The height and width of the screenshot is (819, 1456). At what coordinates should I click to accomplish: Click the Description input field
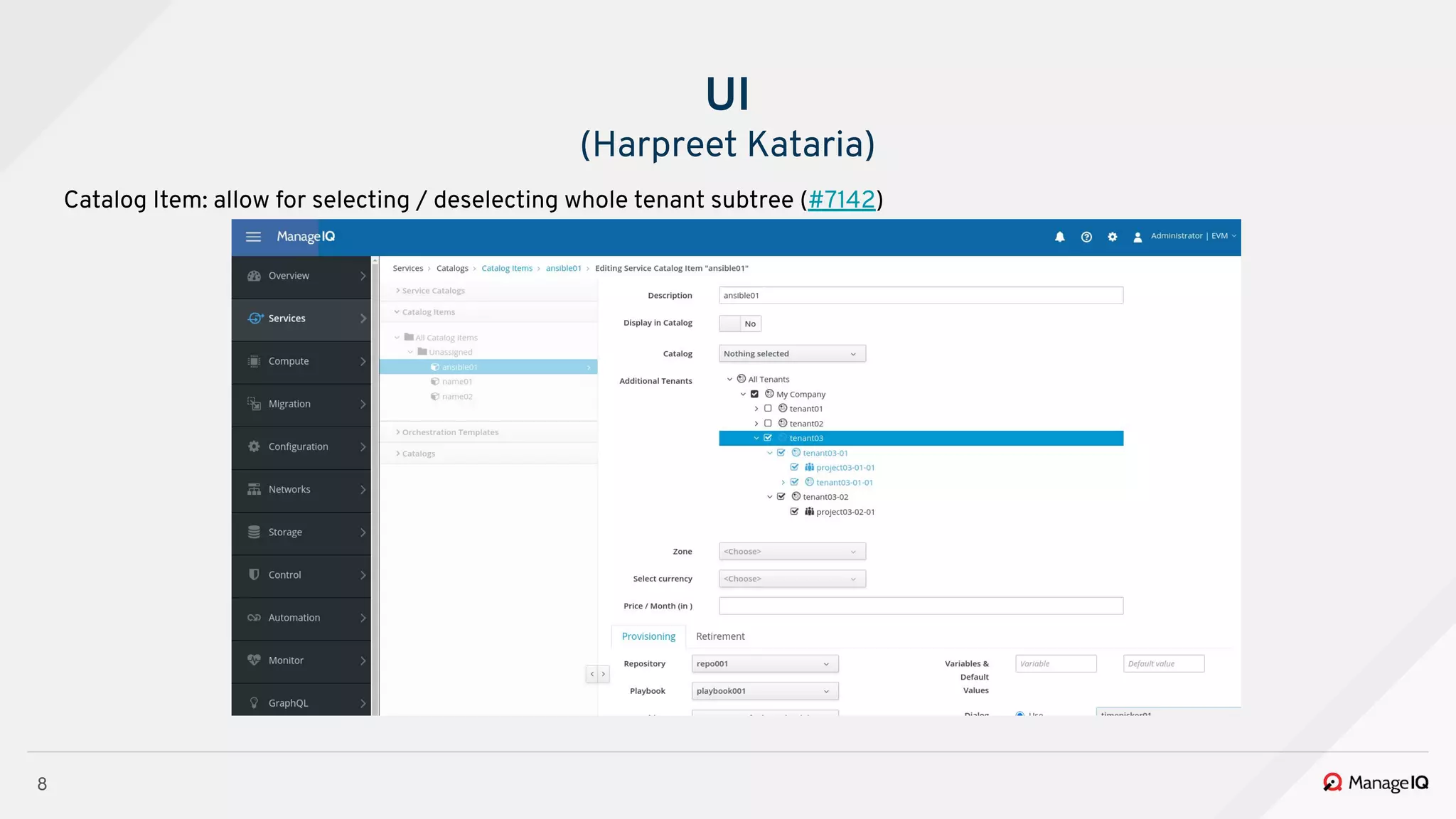tap(921, 295)
